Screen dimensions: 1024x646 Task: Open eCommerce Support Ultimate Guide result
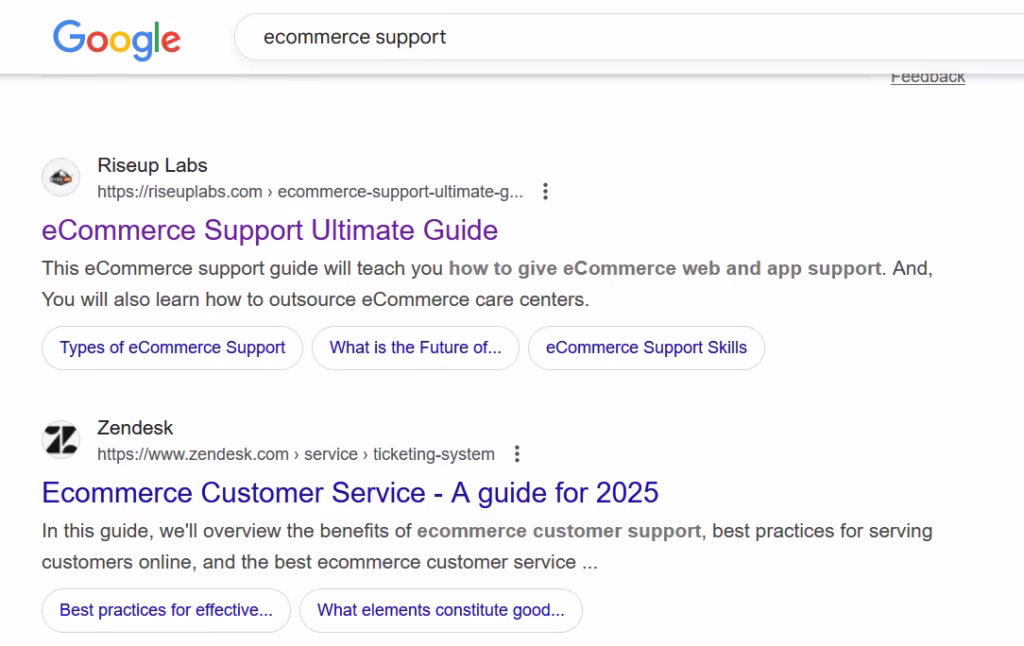point(270,231)
